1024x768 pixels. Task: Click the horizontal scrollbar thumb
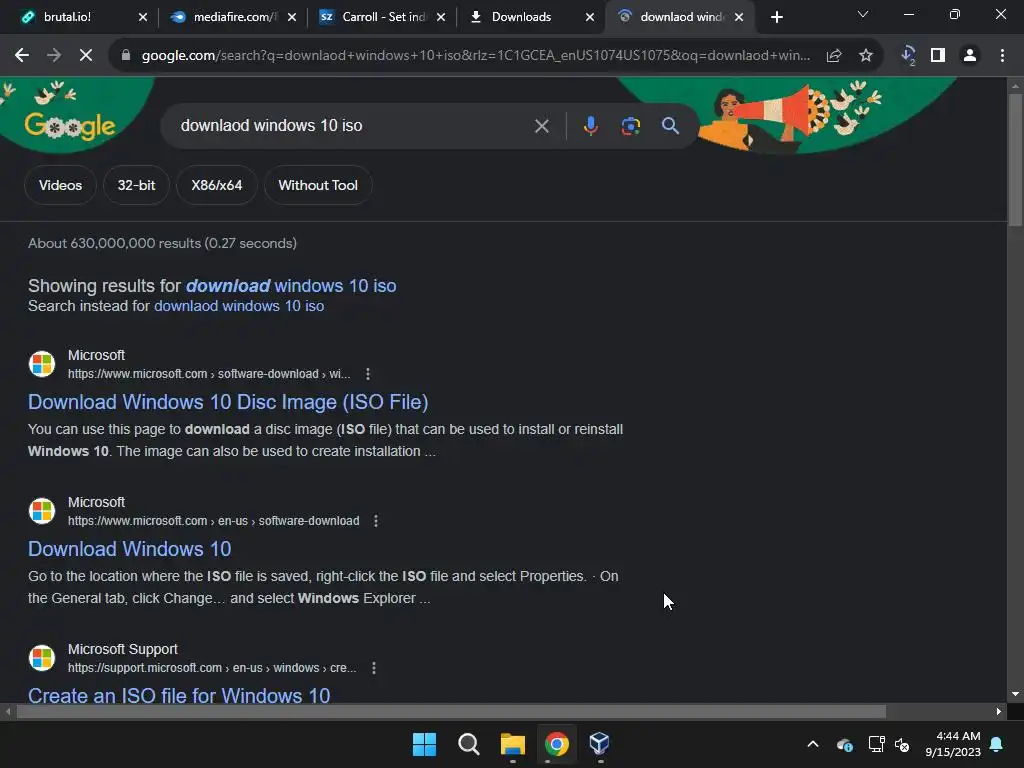pos(451,711)
